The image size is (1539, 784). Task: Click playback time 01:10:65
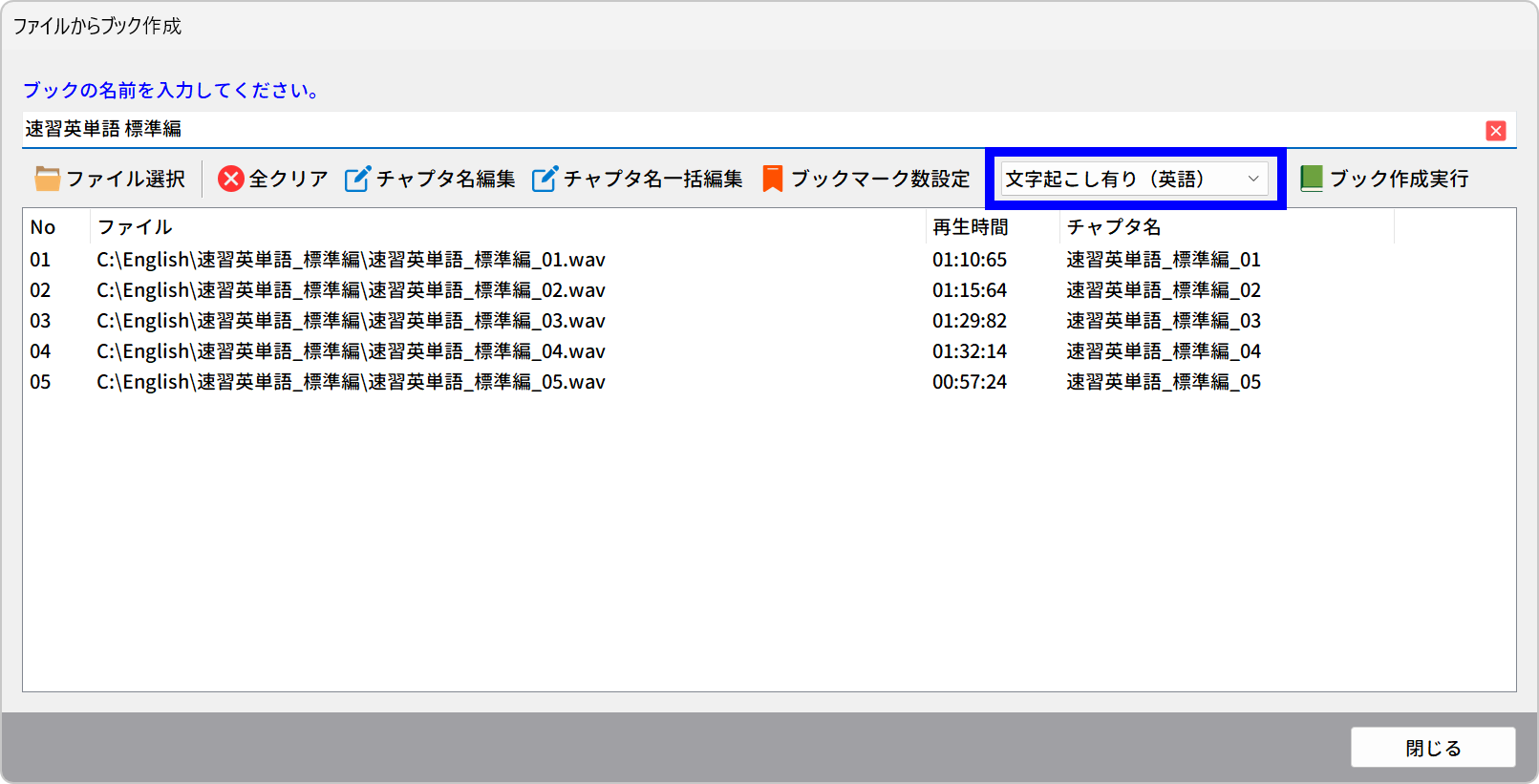point(970,260)
